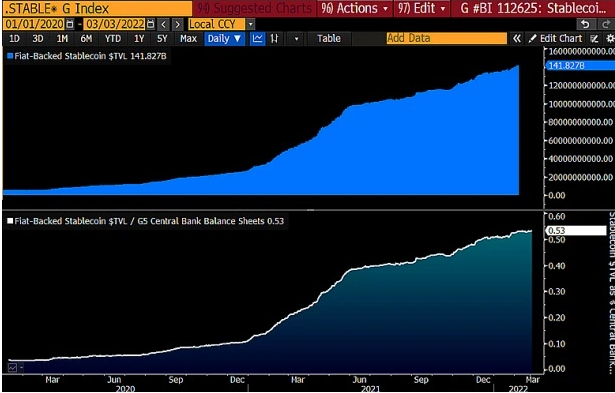Click white legend square of G5 ratio series
615x393 pixels.
(x=10, y=221)
